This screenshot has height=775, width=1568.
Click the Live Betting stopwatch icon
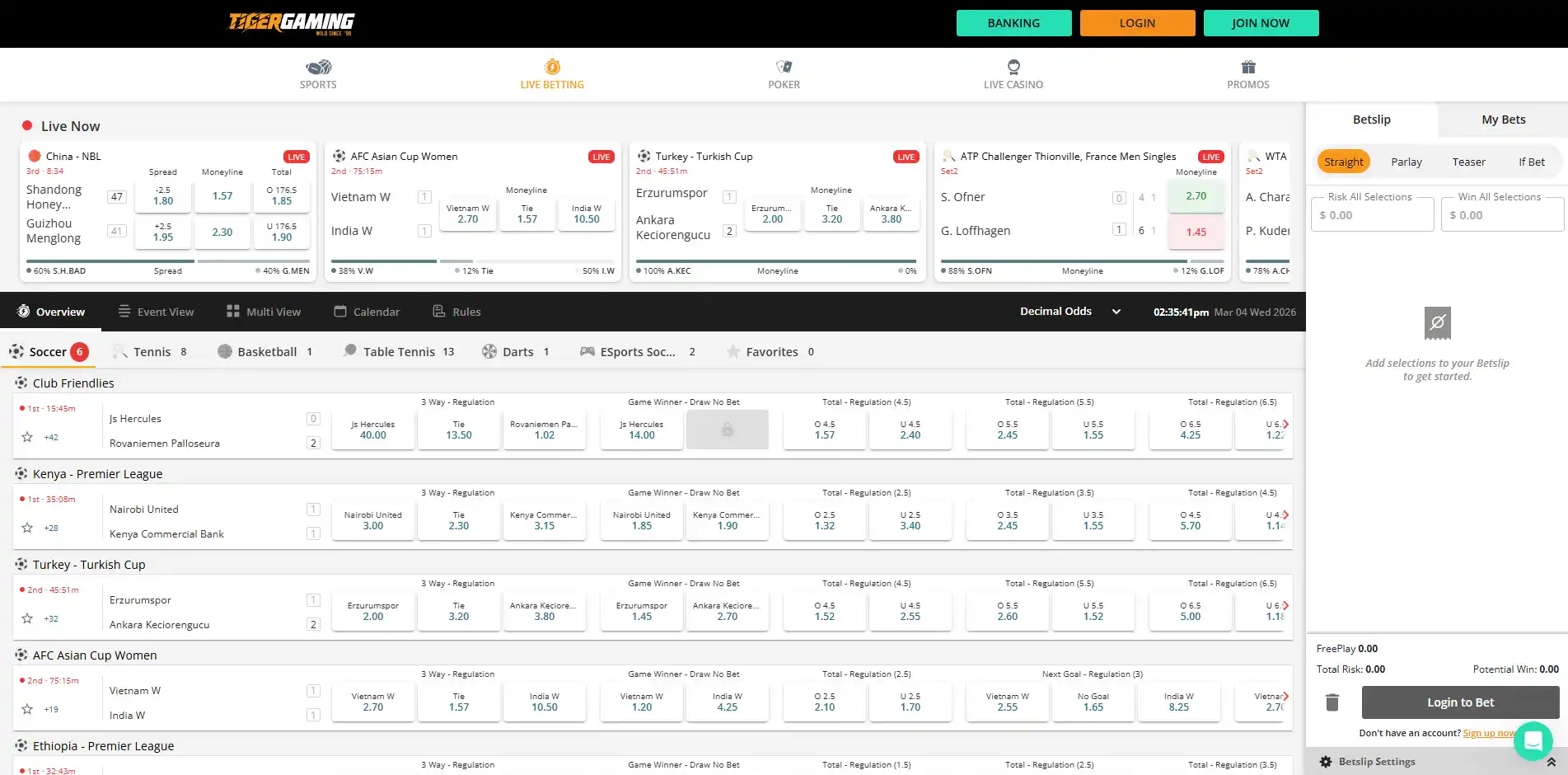point(552,67)
